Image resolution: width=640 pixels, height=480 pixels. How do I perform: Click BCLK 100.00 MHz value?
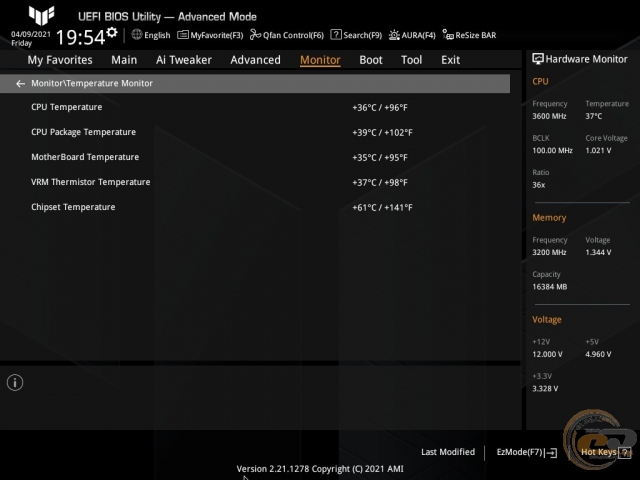552,151
